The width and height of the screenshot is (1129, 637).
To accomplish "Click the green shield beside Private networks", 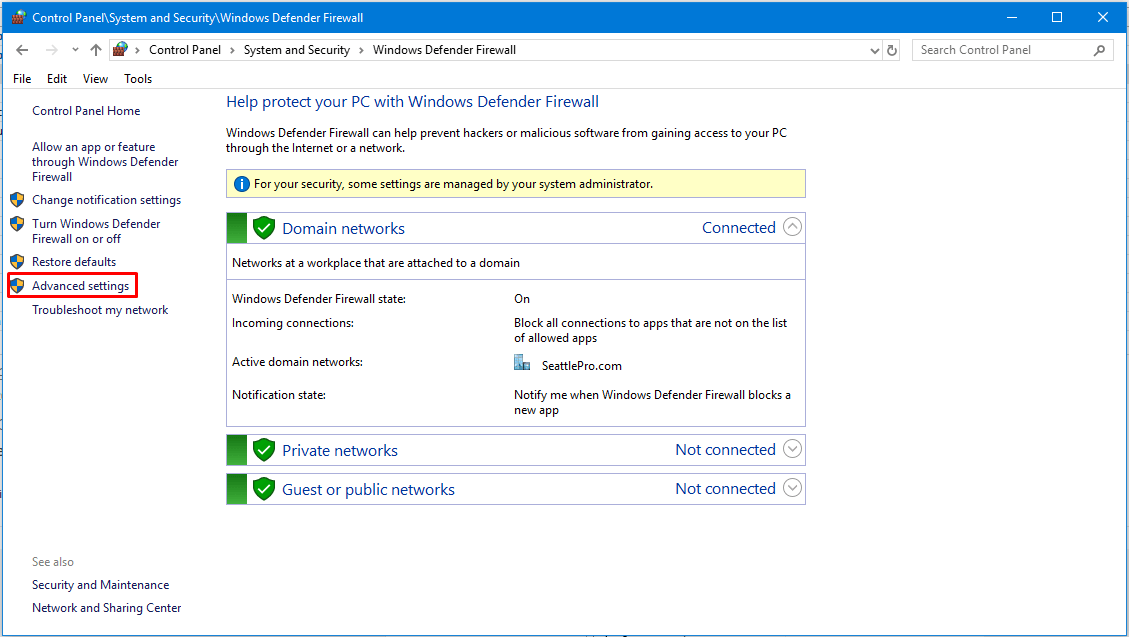I will pyautogui.click(x=264, y=450).
